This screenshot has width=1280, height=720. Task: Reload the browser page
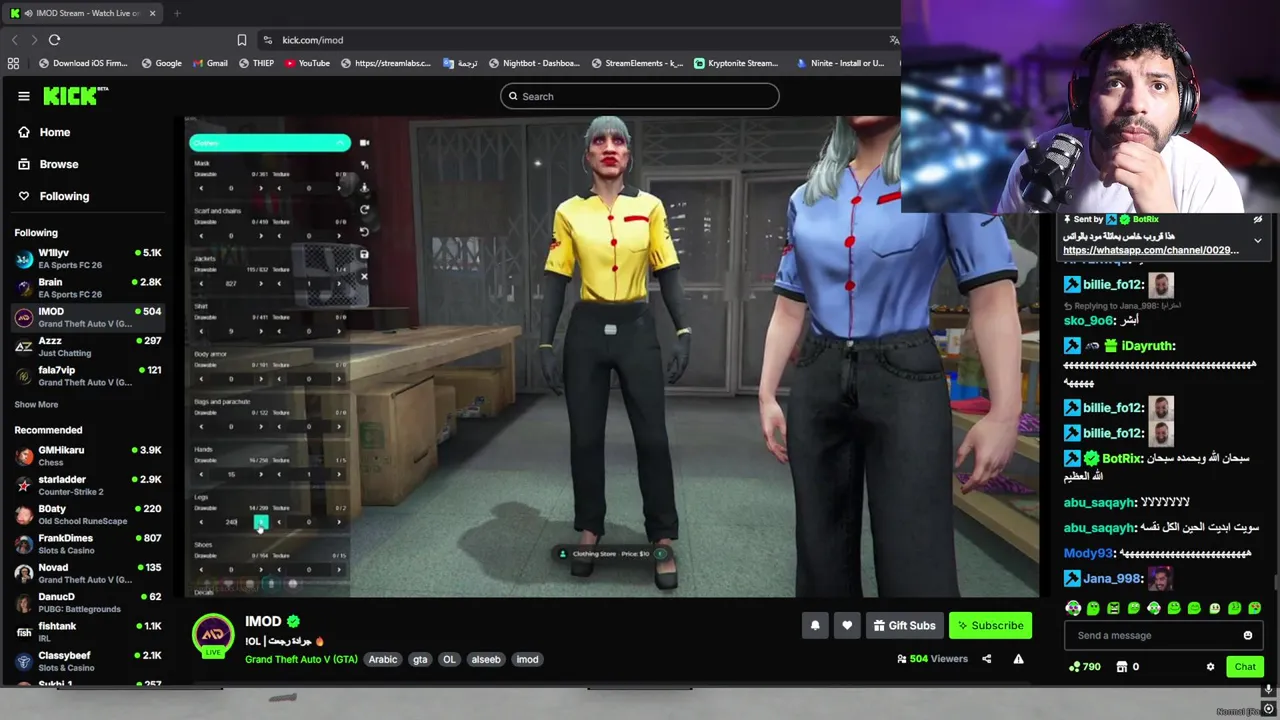click(54, 40)
